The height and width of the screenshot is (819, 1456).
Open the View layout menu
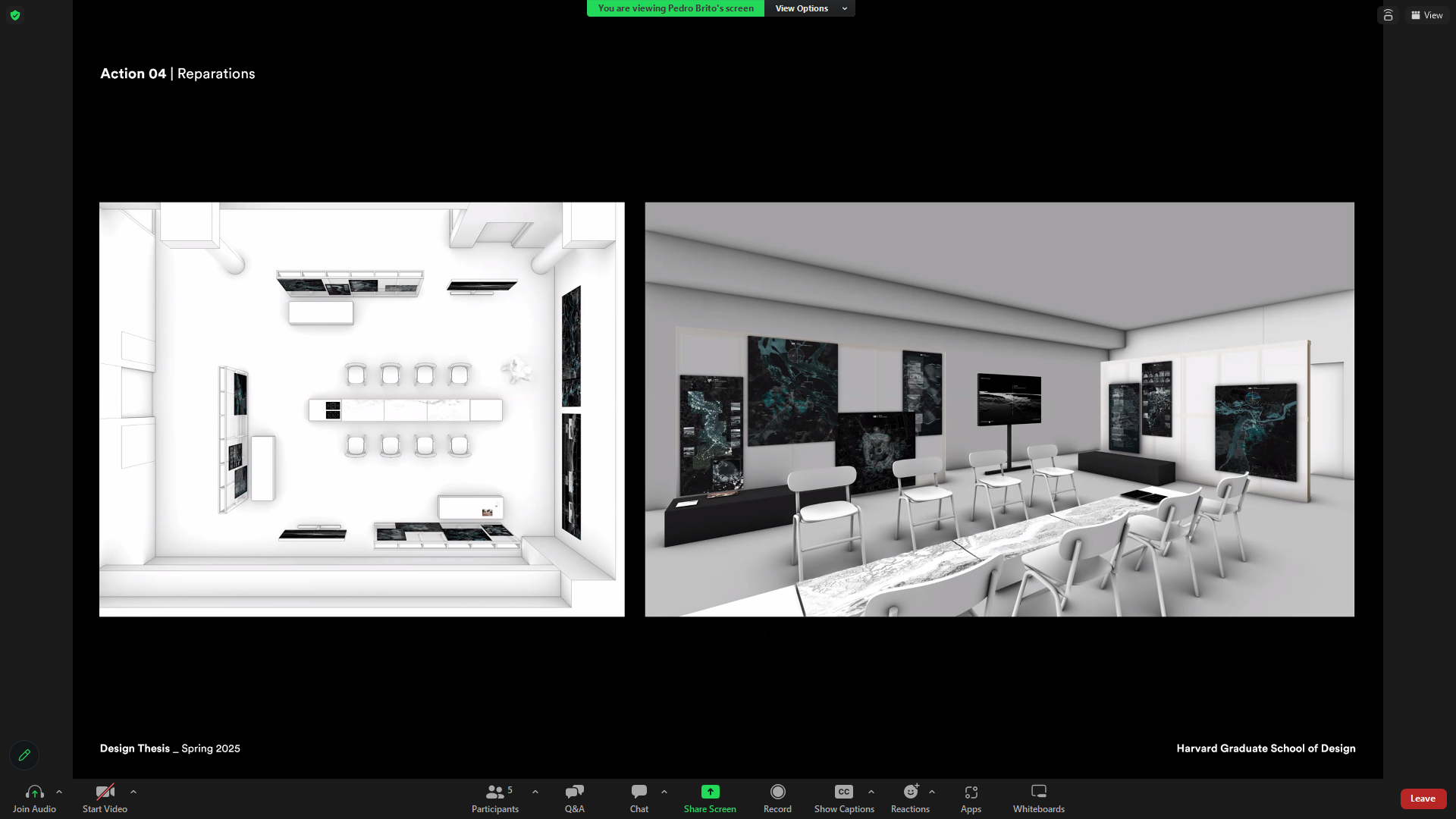point(1427,15)
